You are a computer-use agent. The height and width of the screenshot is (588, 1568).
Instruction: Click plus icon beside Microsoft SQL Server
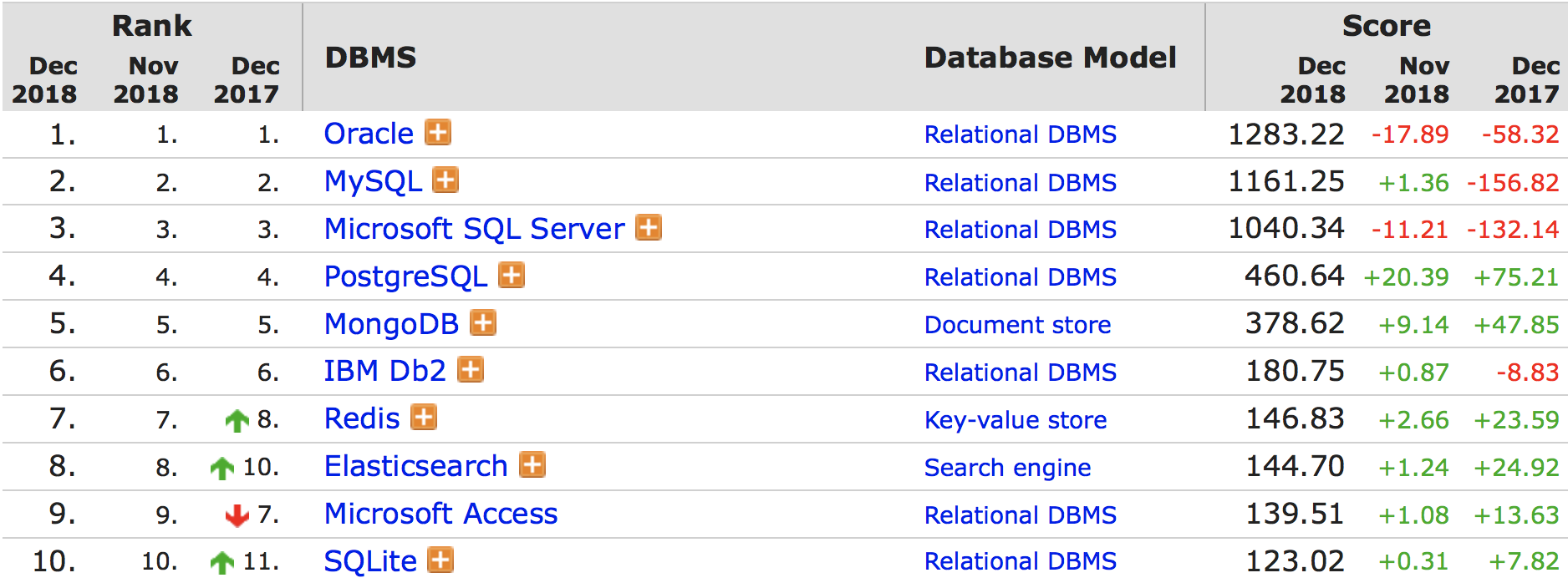click(x=649, y=228)
